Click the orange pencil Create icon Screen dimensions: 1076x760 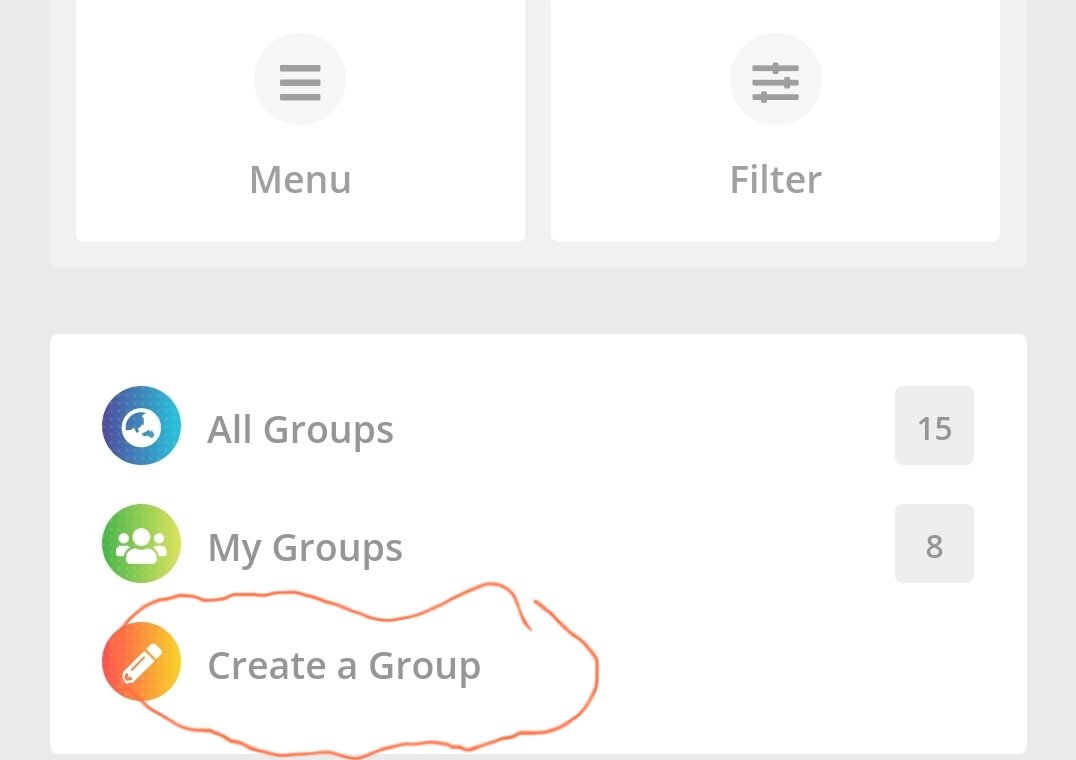point(141,661)
